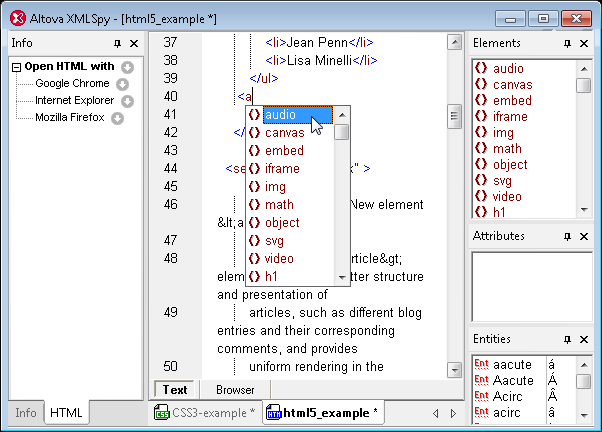Open HTML with Google Chrome arrow icon
The height and width of the screenshot is (432, 602).
[122, 84]
